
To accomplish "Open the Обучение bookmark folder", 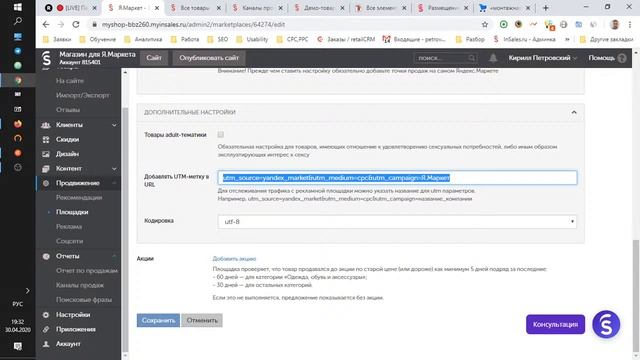I will tap(98, 40).
